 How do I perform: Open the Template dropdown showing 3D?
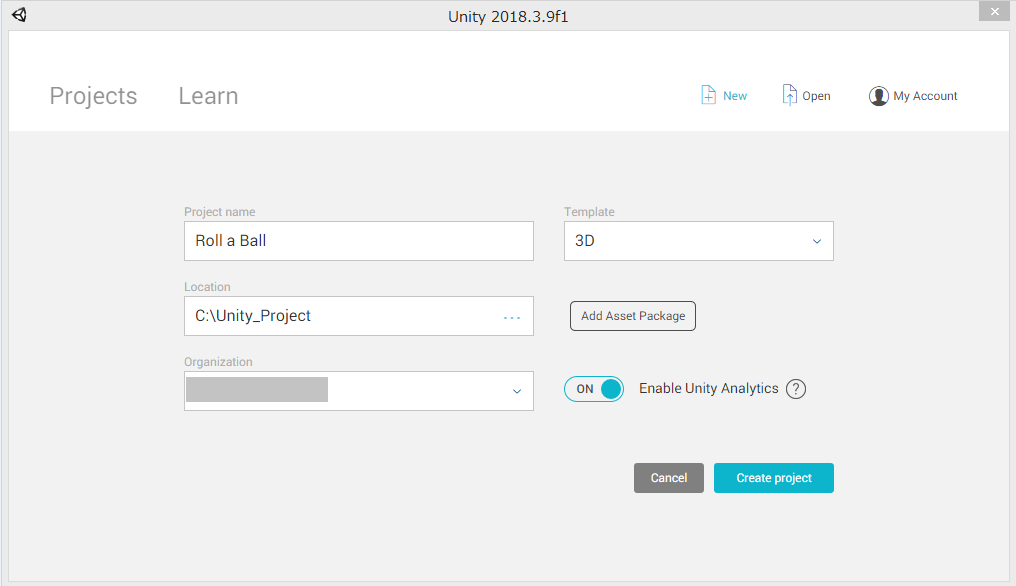(x=698, y=241)
